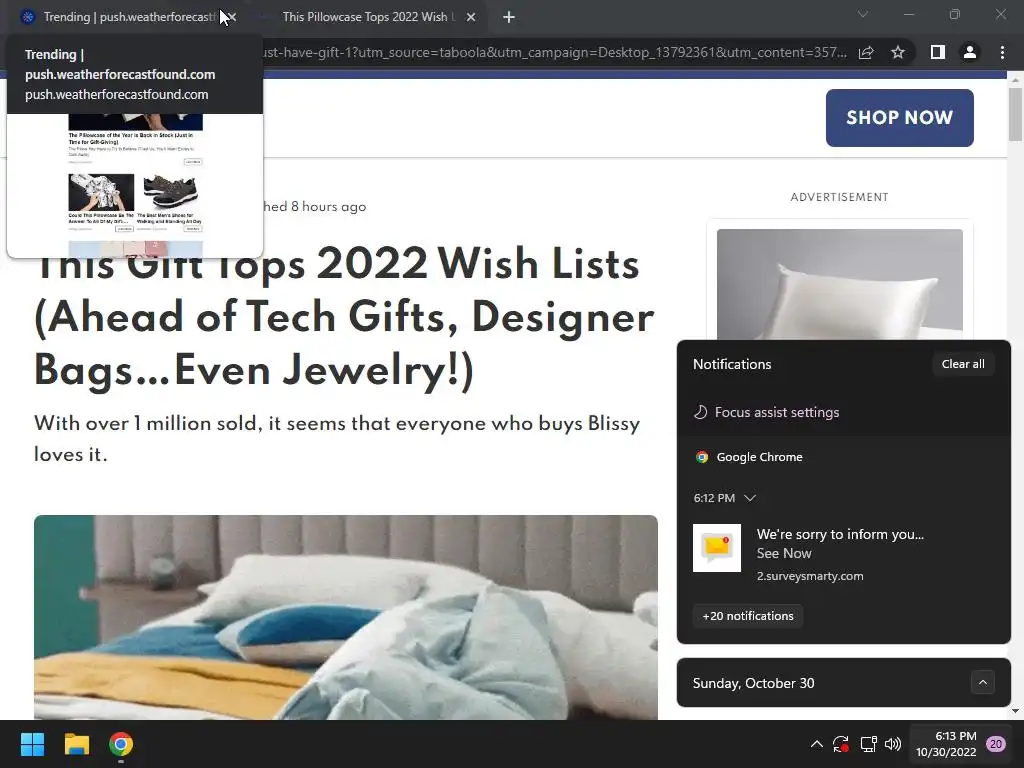Screen dimensions: 1024x768
Task: Click the Focus assist moon icon
Action: [701, 412]
